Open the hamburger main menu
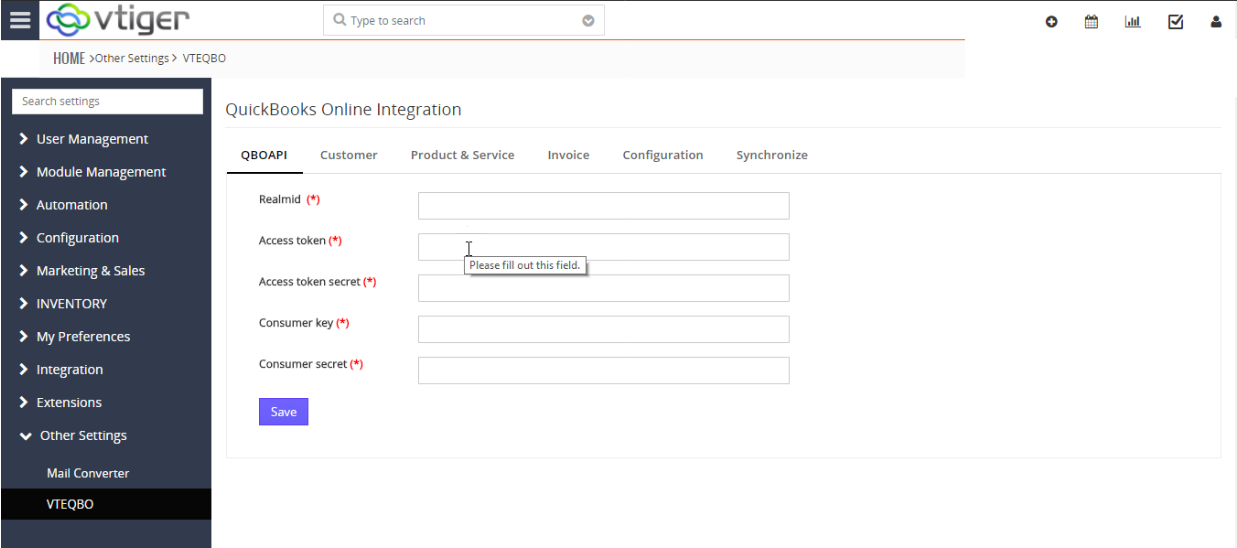Image resolution: width=1237 pixels, height=548 pixels. click(20, 20)
